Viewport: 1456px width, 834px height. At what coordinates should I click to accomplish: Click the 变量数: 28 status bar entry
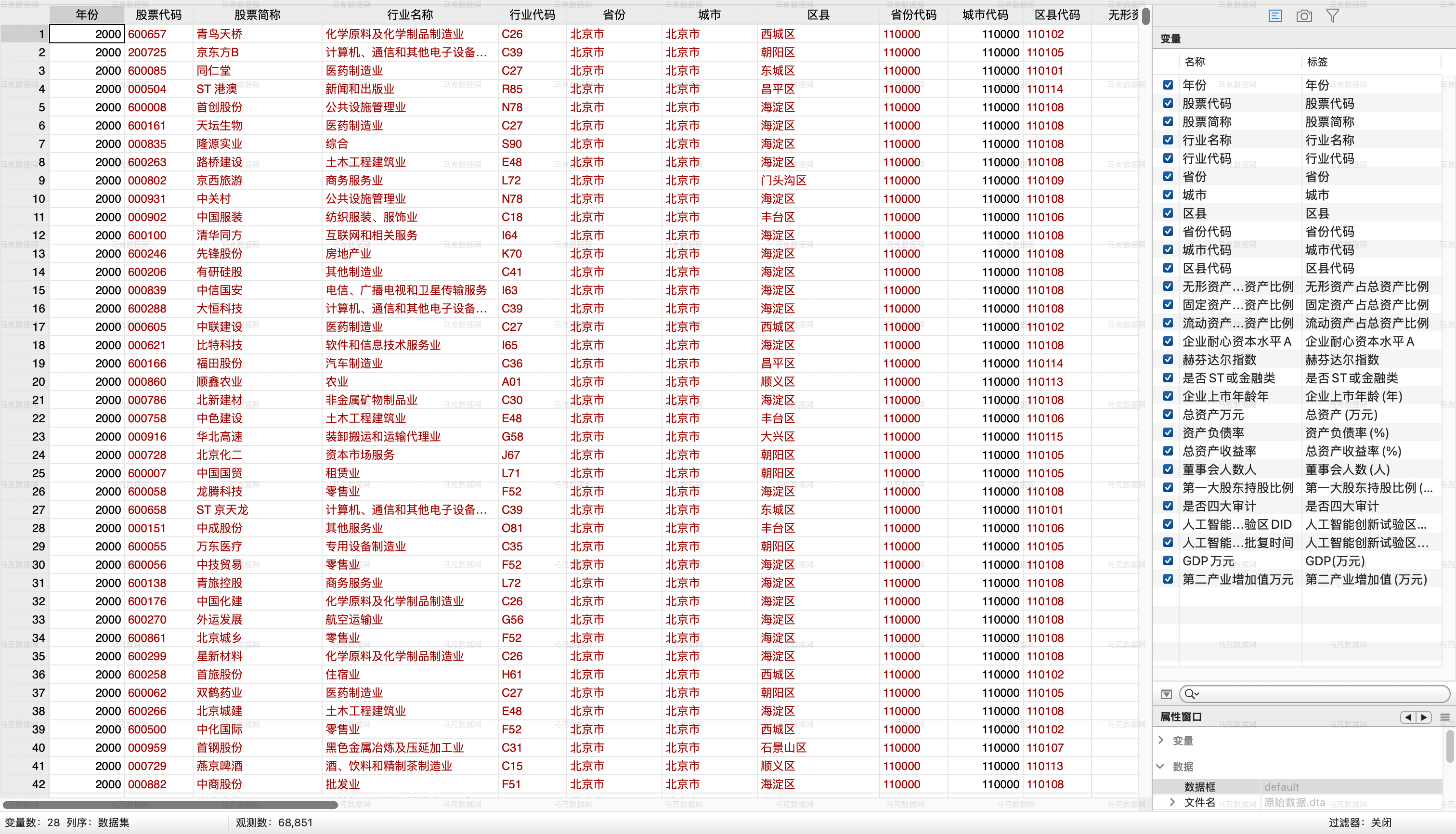32,822
